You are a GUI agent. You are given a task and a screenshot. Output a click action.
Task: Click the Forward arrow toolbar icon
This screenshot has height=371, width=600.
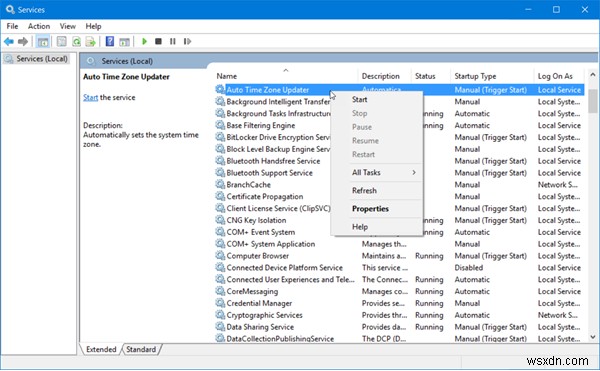pos(23,41)
